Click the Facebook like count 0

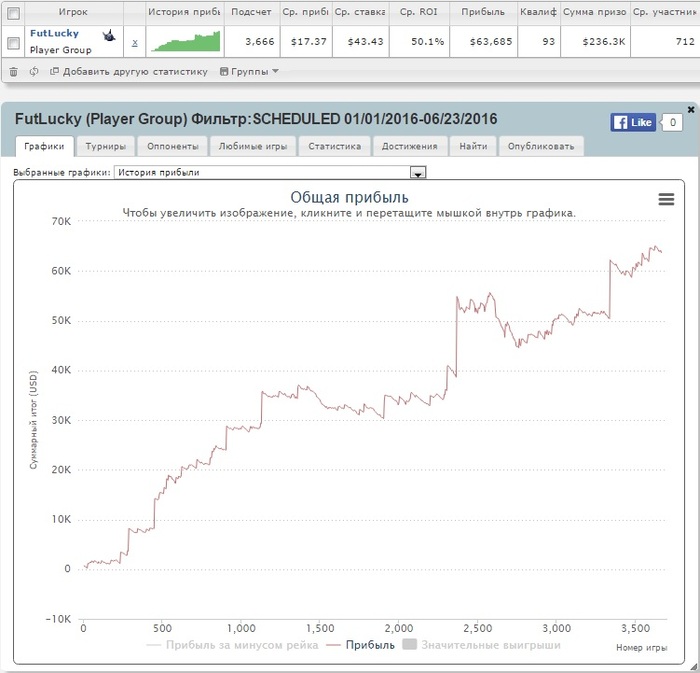tap(672, 122)
